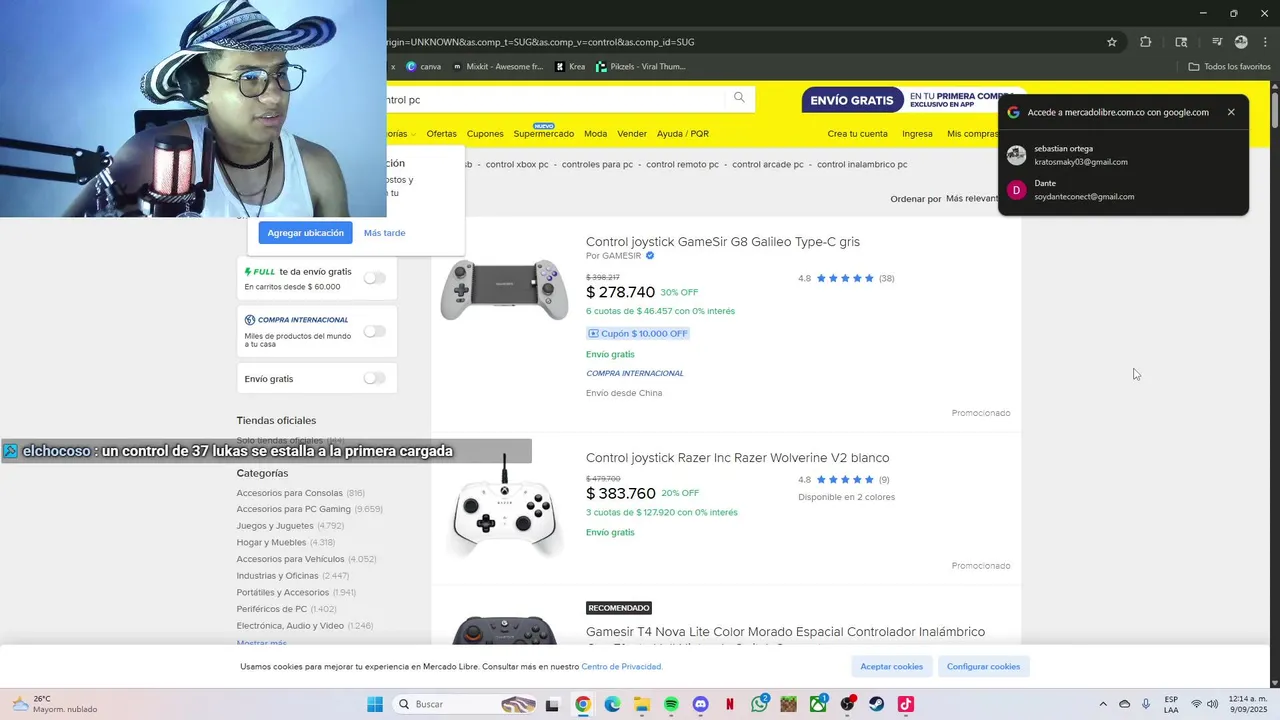The height and width of the screenshot is (720, 1280).
Task: Open the Supermercado menu item
Action: click(543, 134)
